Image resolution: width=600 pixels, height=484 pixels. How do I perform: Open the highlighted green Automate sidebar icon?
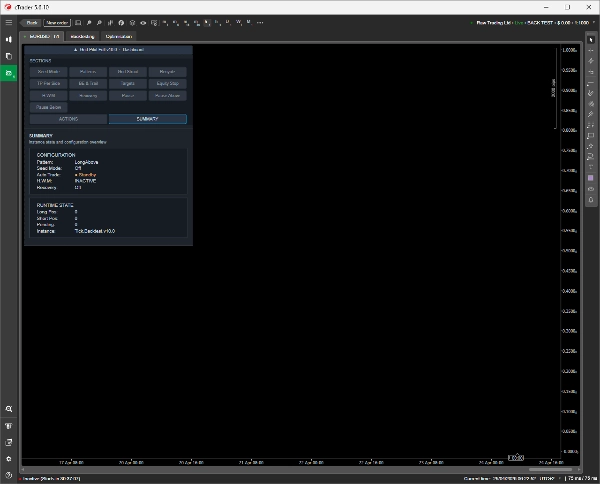point(8,73)
